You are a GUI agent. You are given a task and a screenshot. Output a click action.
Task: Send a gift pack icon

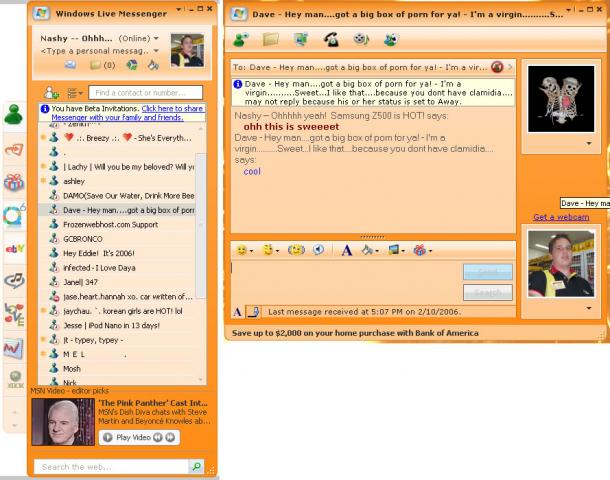[x=419, y=250]
